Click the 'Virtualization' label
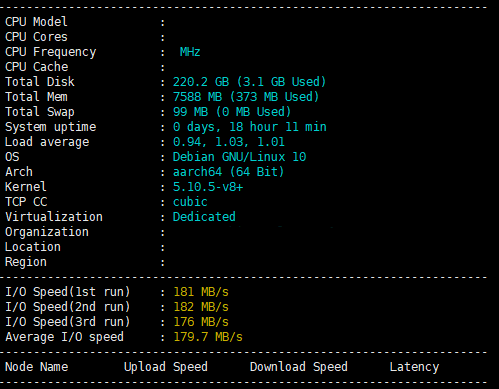 (54, 217)
